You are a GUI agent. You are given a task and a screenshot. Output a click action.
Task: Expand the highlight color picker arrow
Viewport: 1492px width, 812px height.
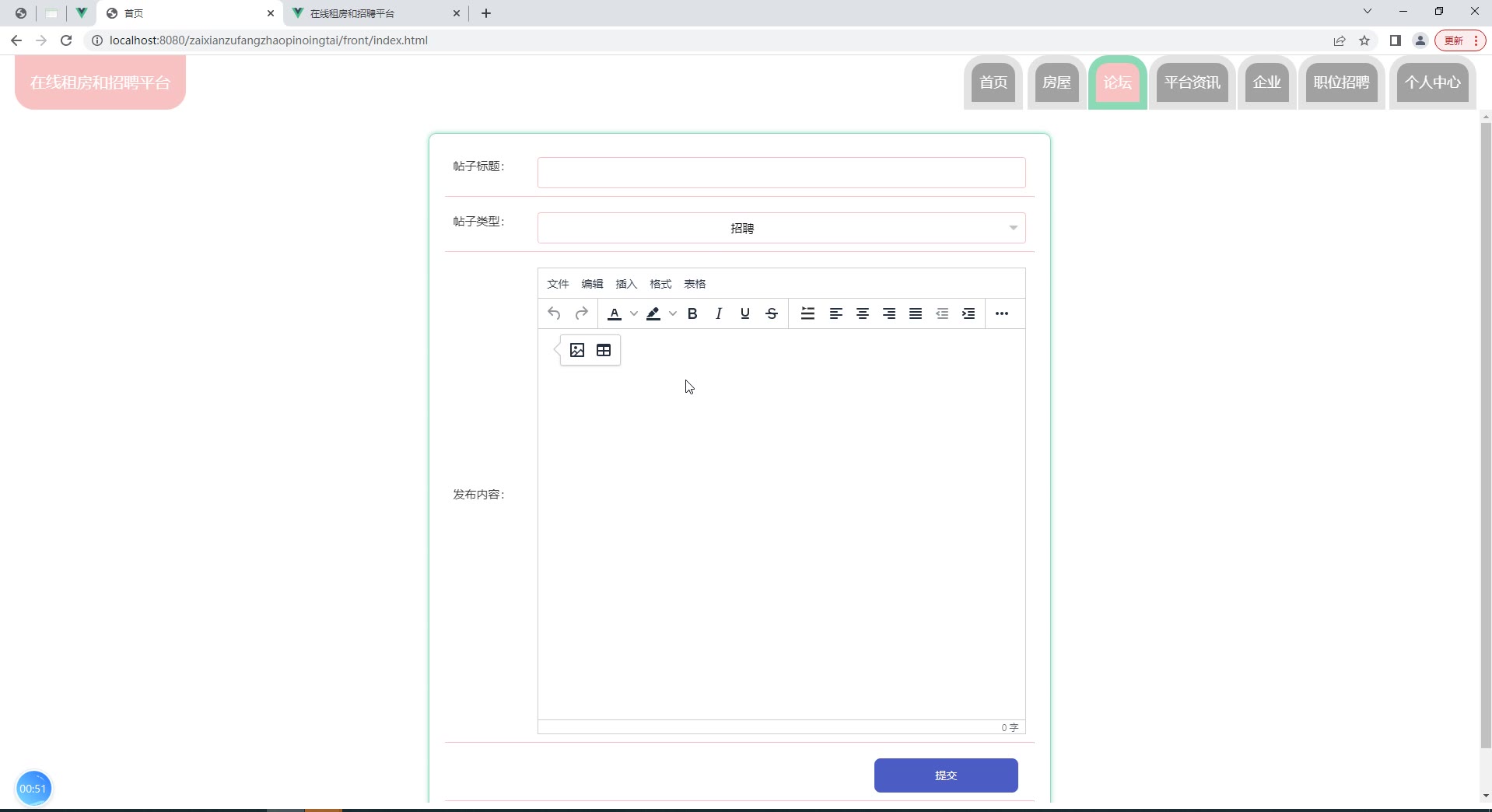click(x=673, y=313)
